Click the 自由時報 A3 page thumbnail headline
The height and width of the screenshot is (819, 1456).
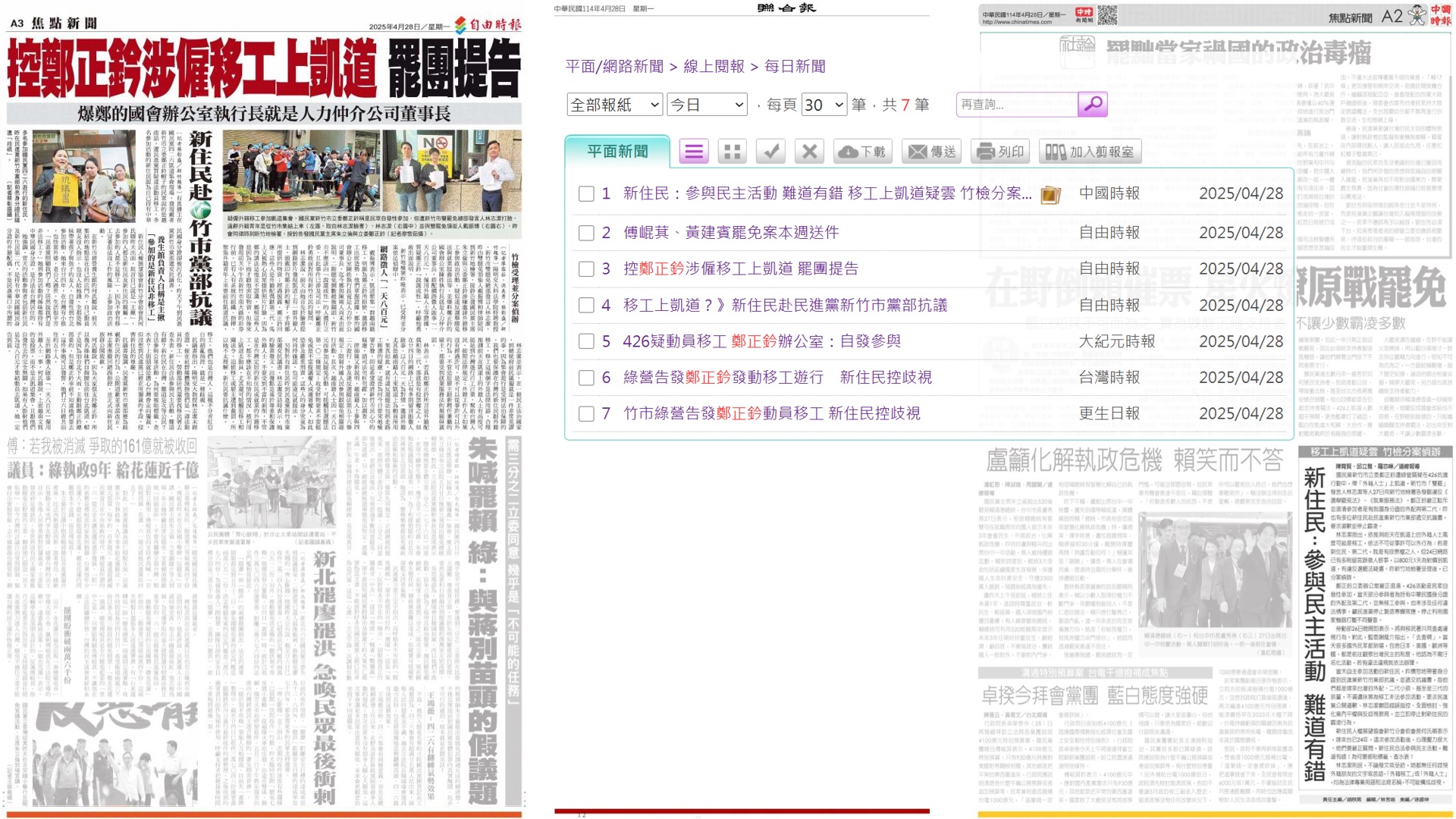tap(264, 68)
